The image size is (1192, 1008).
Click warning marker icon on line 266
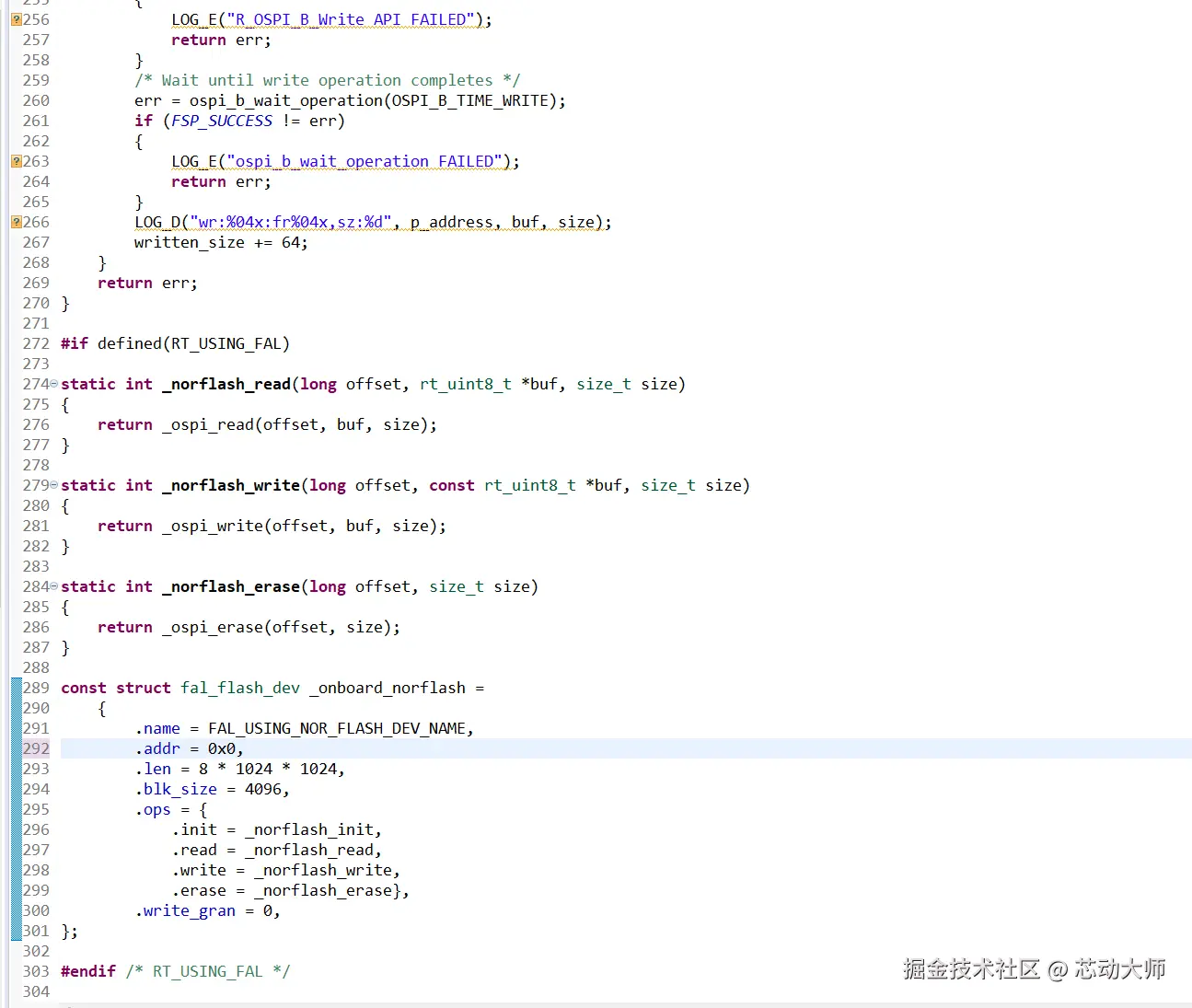16,222
